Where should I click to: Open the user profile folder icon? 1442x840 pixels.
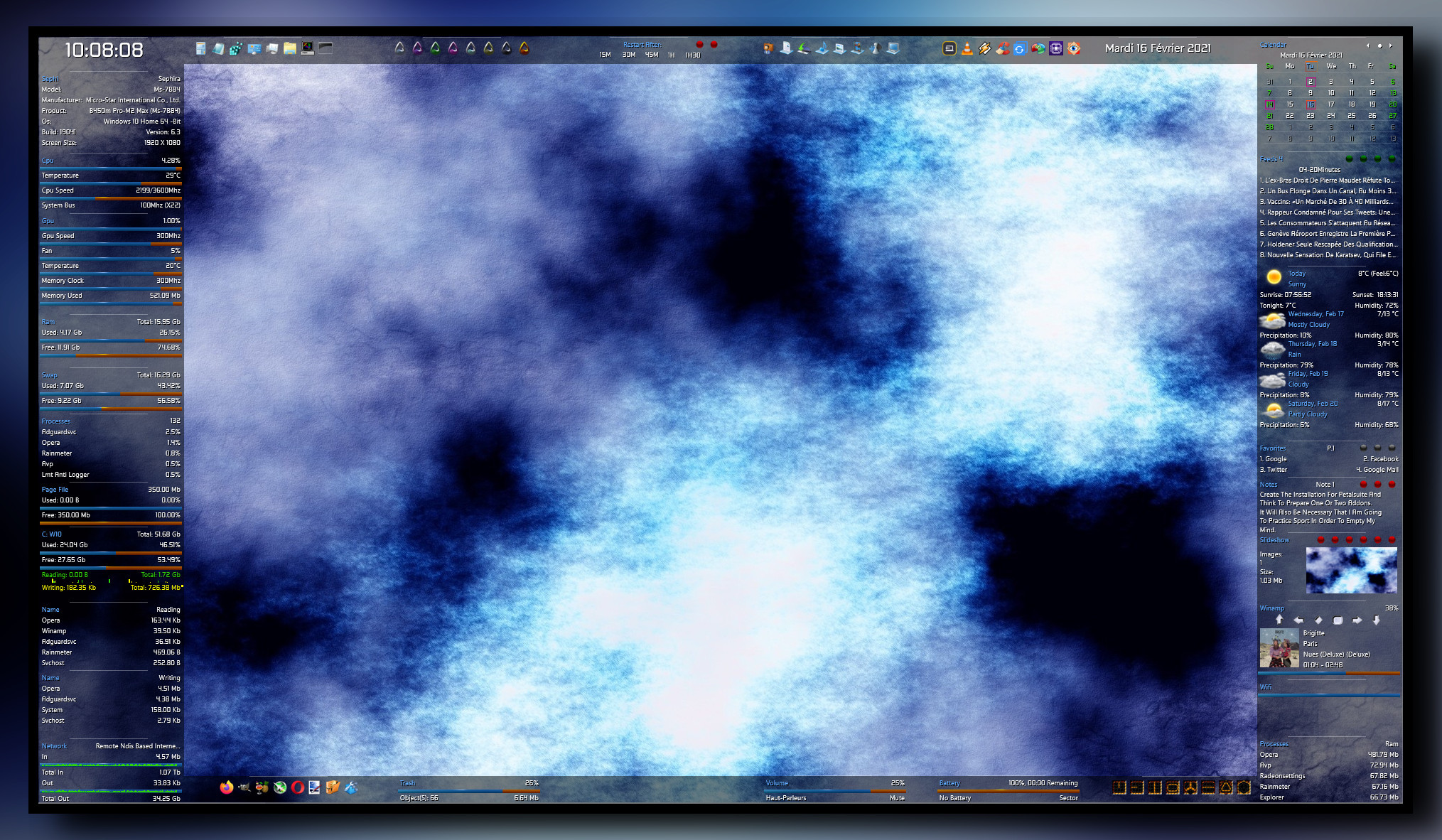[768, 48]
